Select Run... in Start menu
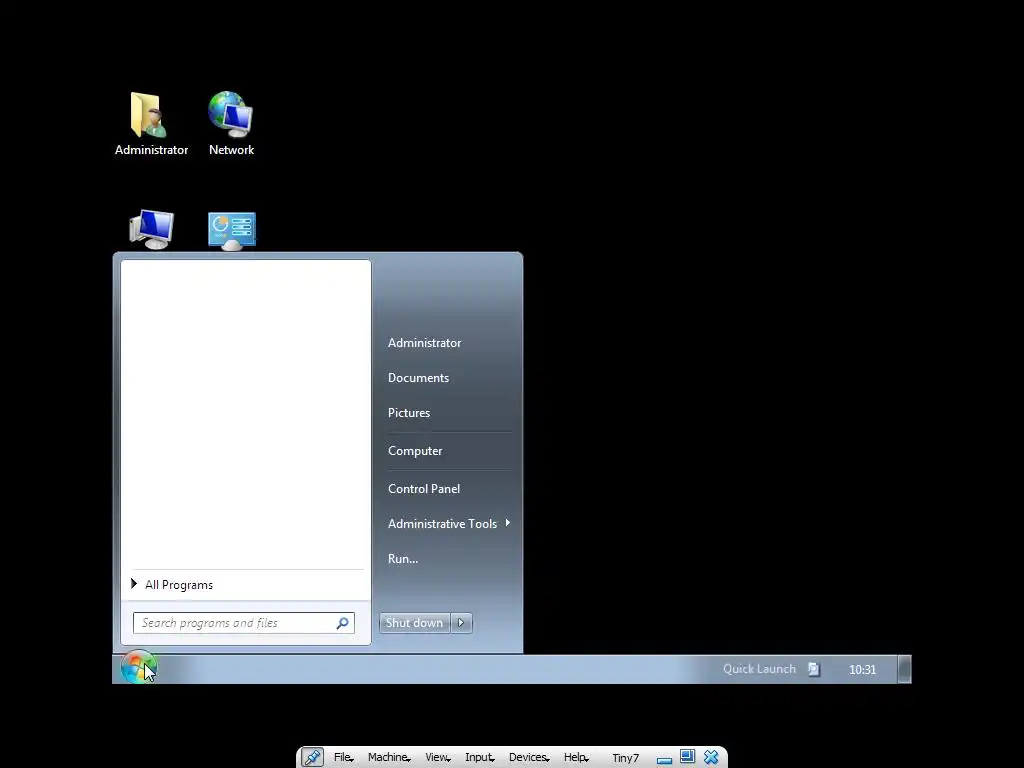Image resolution: width=1024 pixels, height=768 pixels. point(403,559)
